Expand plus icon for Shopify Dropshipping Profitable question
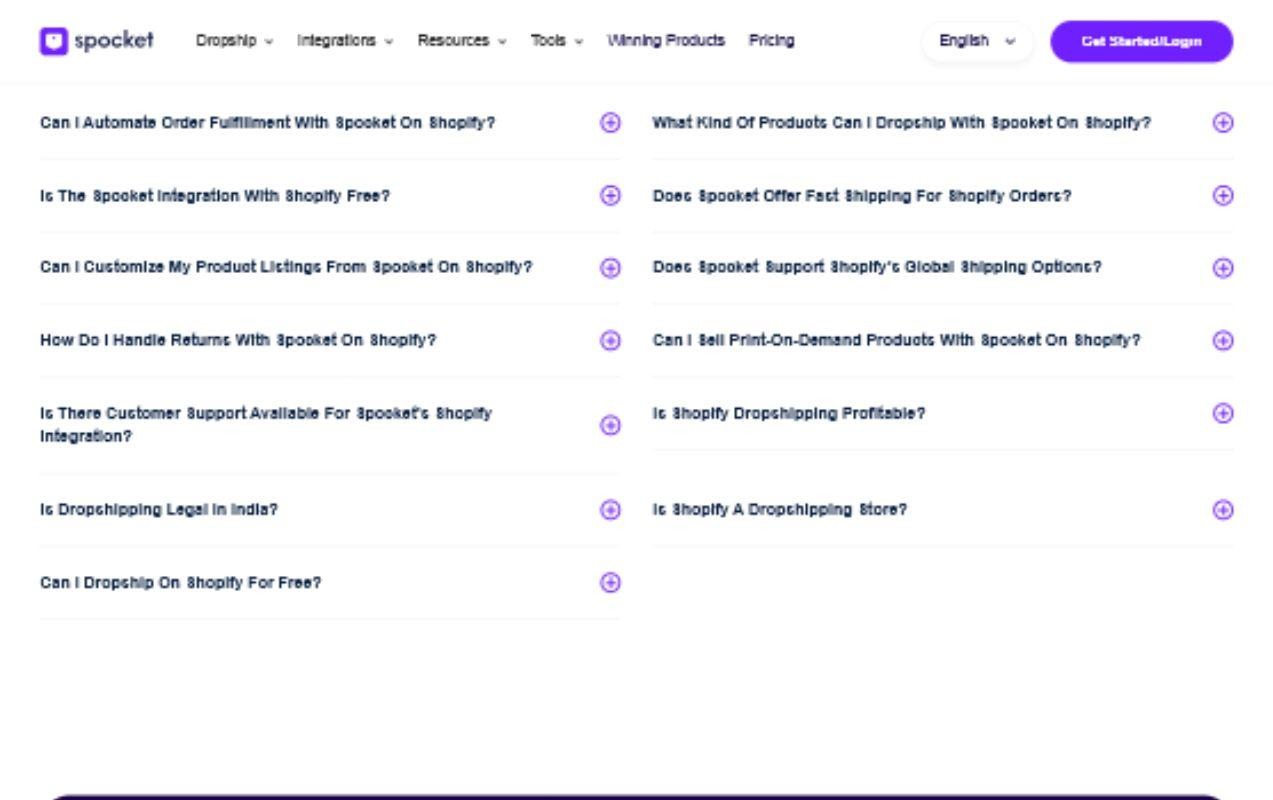 pyautogui.click(x=1222, y=413)
